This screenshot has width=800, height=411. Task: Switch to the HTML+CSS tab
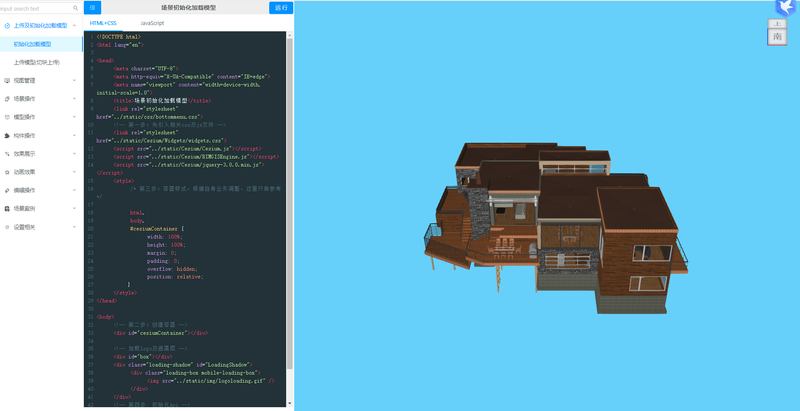pos(103,23)
